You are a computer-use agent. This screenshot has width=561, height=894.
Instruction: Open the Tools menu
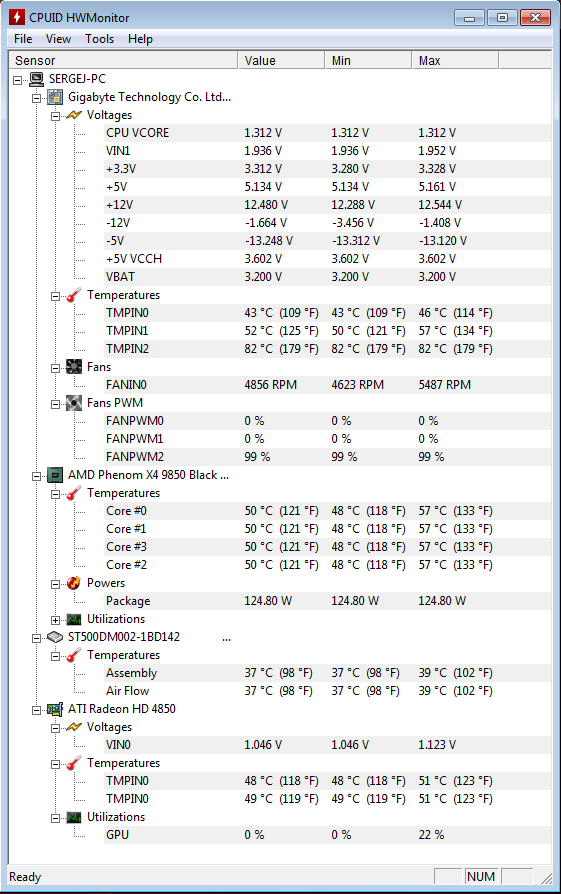tap(100, 39)
